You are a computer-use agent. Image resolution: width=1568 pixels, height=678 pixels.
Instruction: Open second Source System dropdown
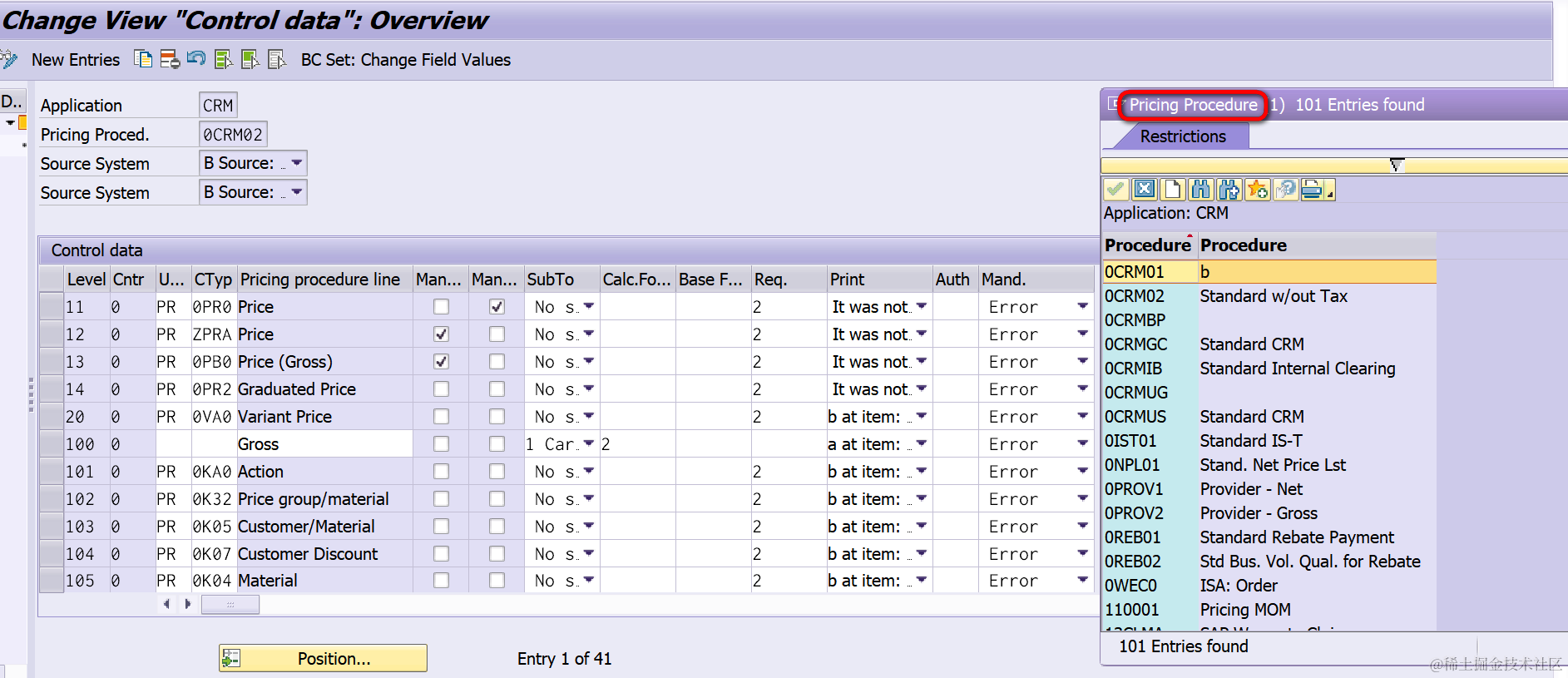tap(297, 192)
